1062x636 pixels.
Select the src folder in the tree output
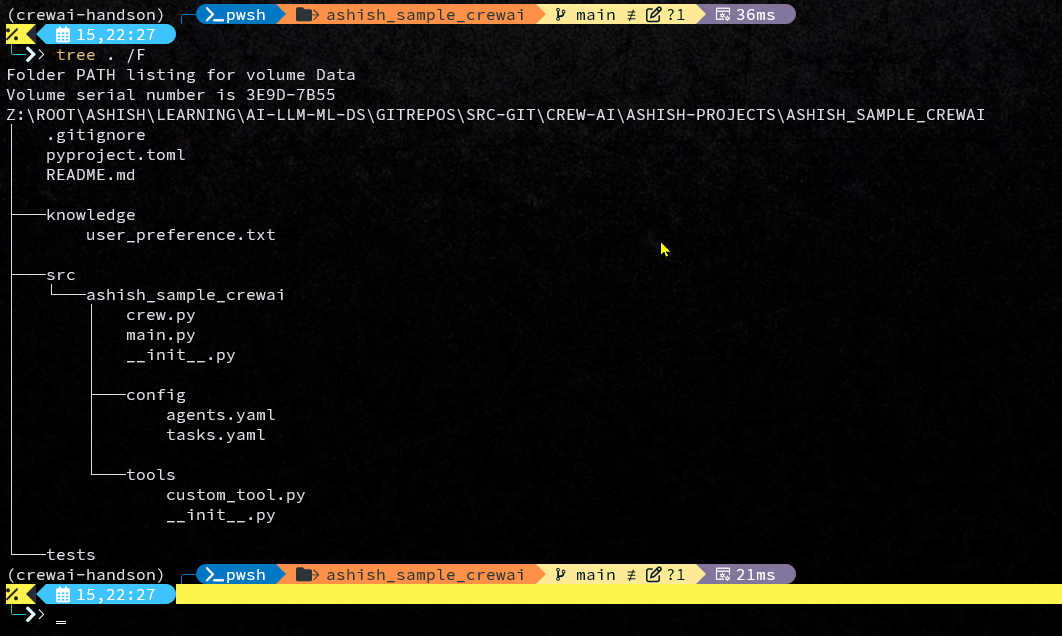point(60,275)
